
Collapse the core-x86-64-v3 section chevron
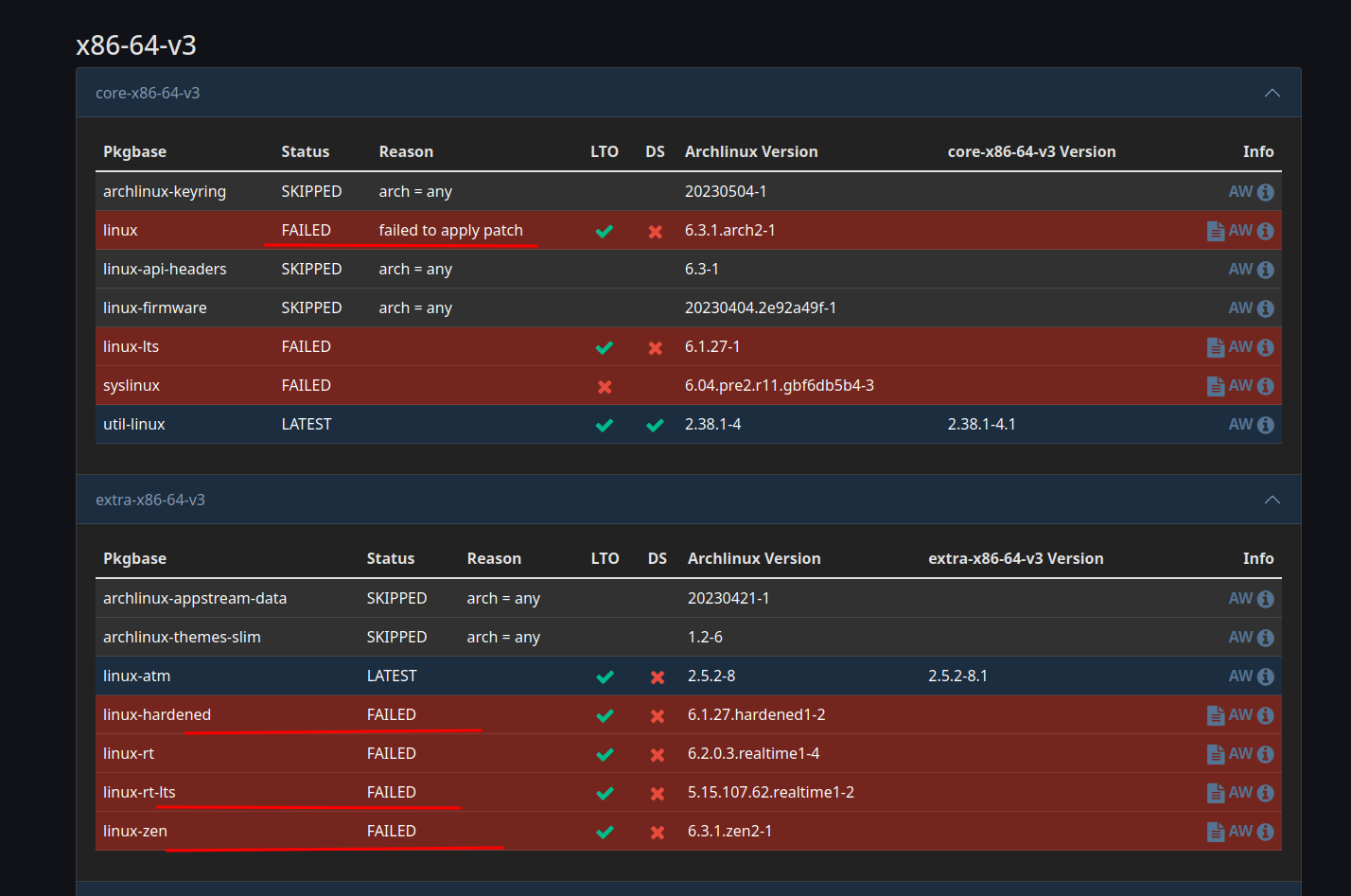[1272, 93]
